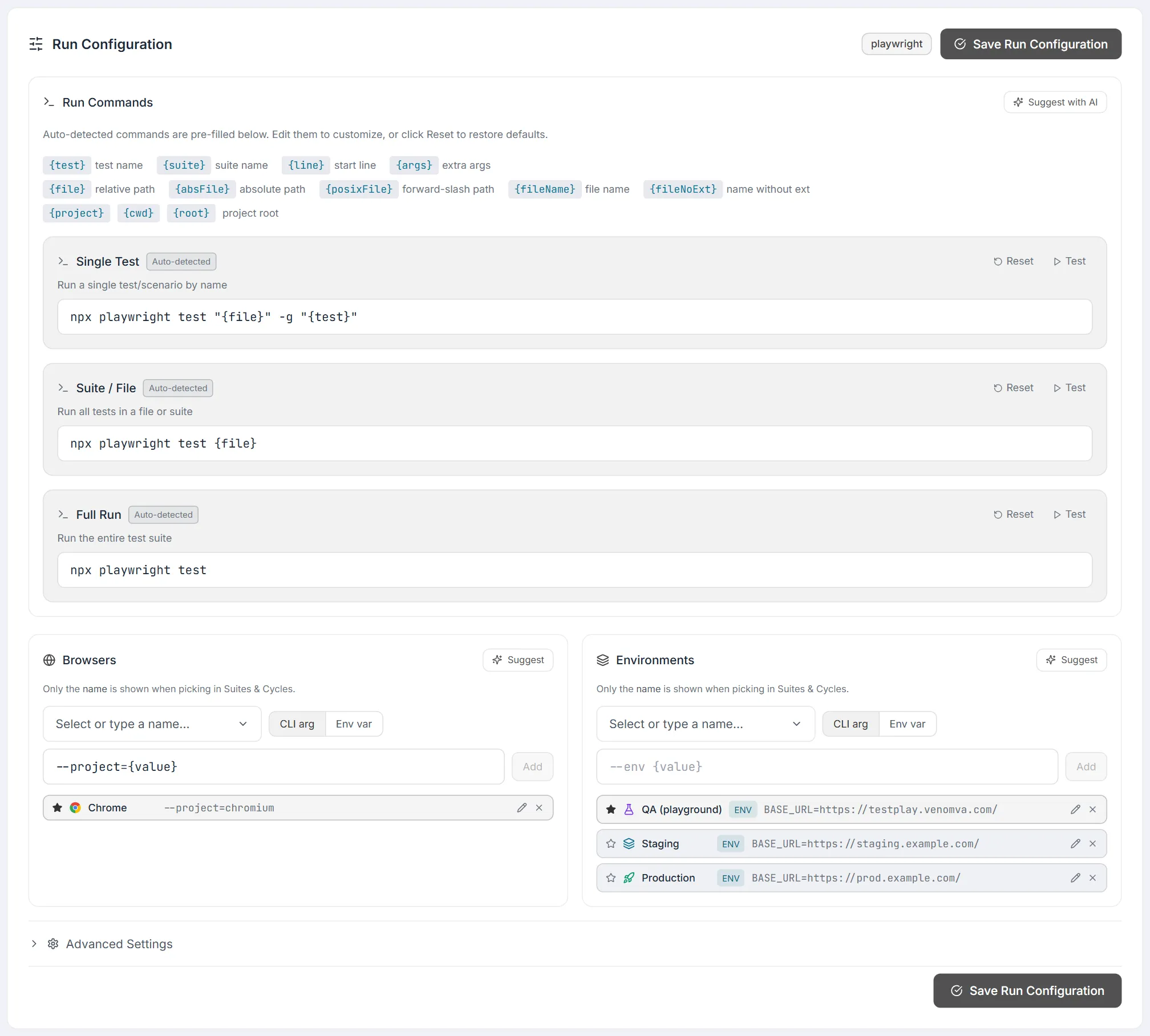This screenshot has width=1150, height=1036.
Task: Edit the Chrome browser entry
Action: 521,808
